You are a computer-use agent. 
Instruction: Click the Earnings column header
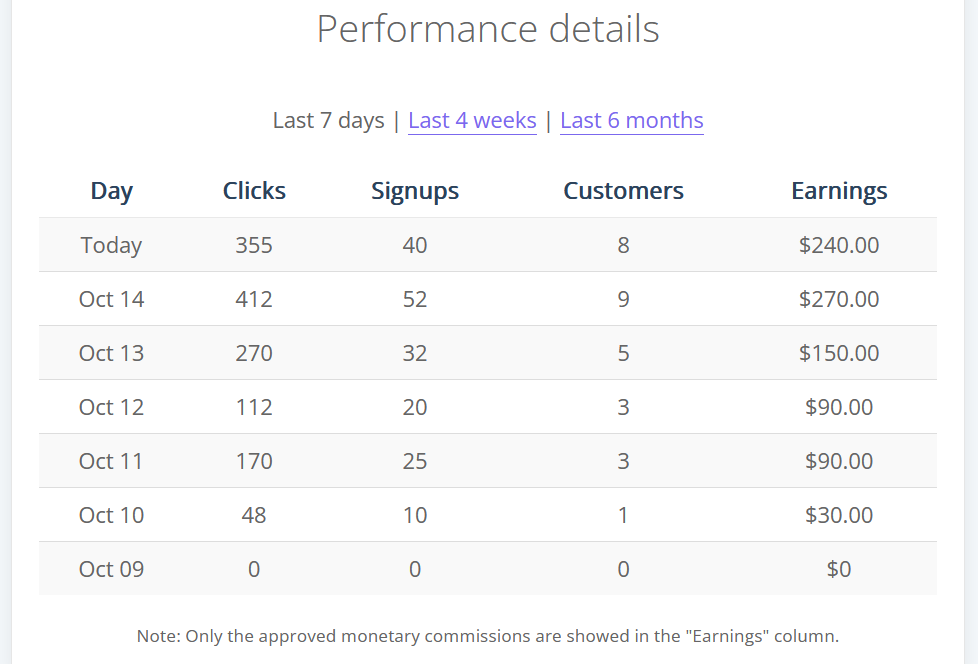pyautogui.click(x=839, y=191)
